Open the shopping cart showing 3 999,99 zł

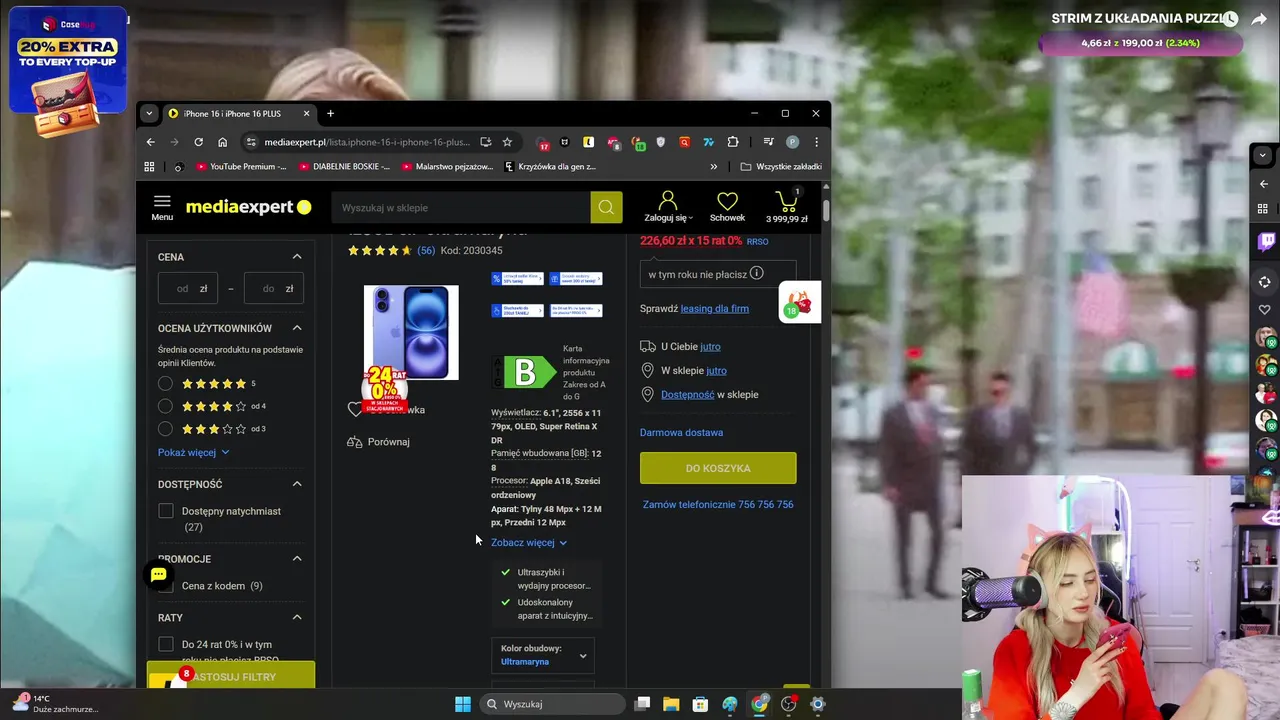click(786, 207)
